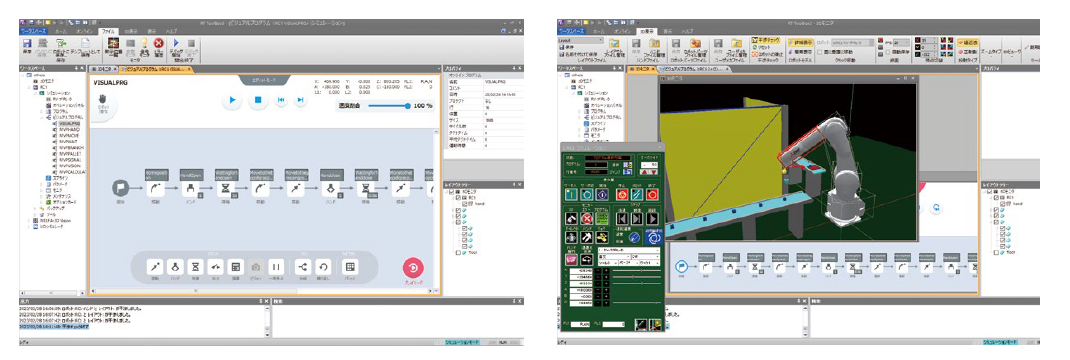This screenshot has height=360, width=1070.
Task: Pick the Pallet grid block from palette
Action: click(x=350, y=267)
